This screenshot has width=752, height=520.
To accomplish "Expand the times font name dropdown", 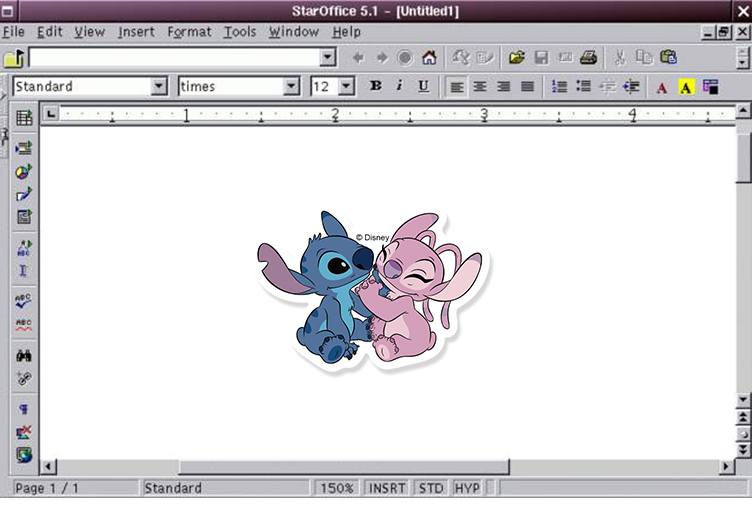I will tap(291, 87).
